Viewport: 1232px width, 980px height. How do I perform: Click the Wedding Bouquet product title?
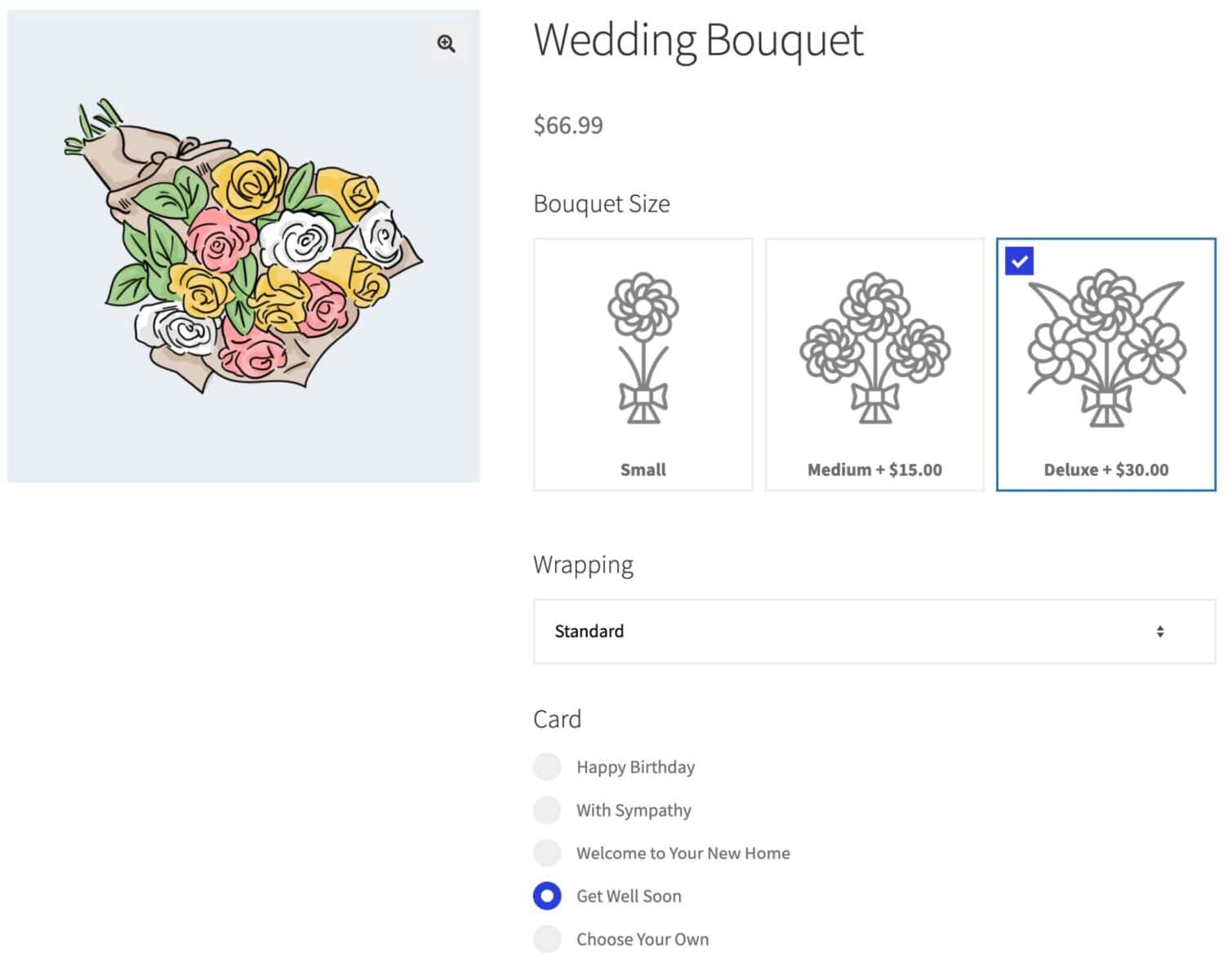(x=698, y=40)
